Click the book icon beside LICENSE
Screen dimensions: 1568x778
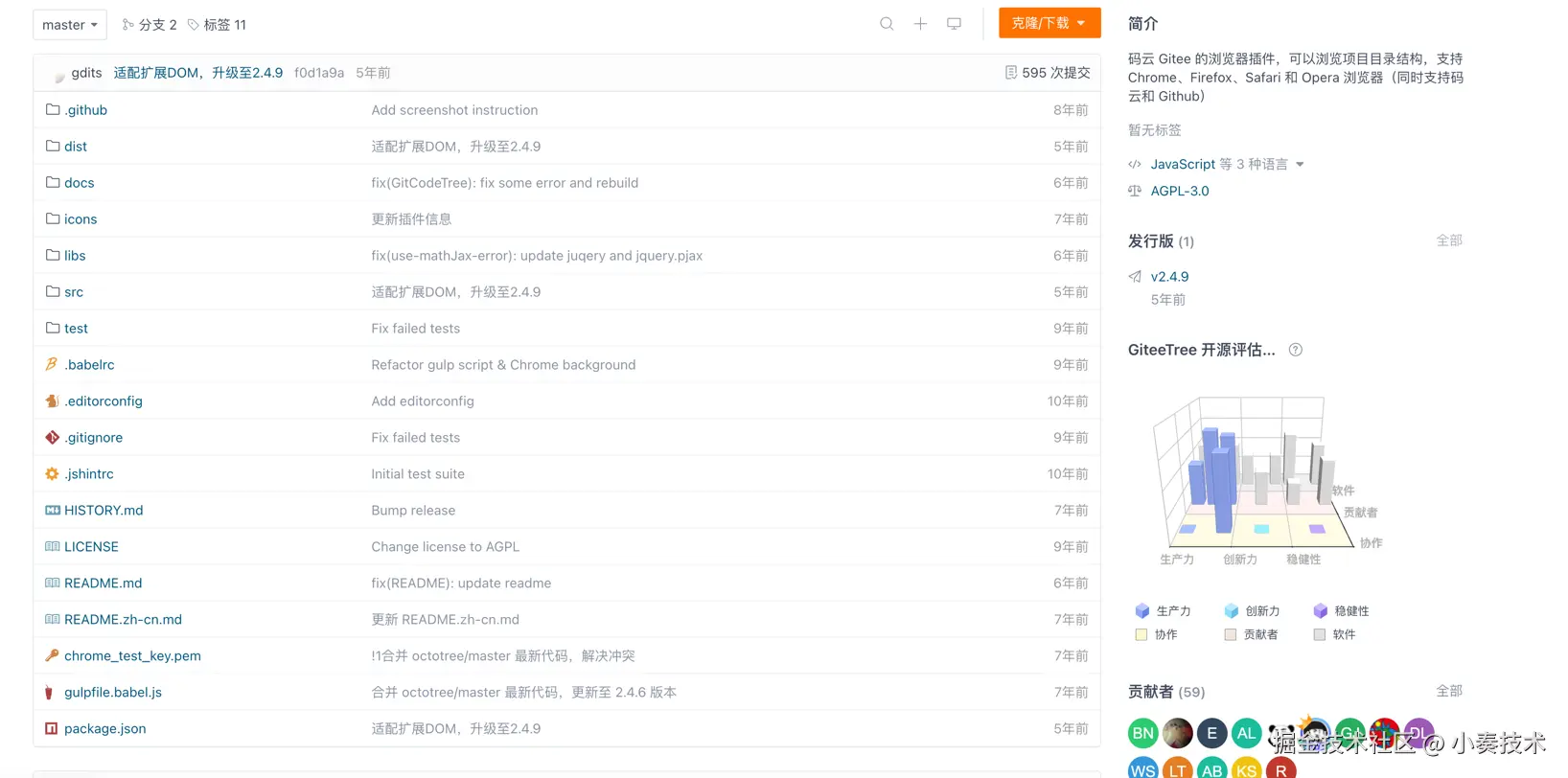(x=53, y=546)
